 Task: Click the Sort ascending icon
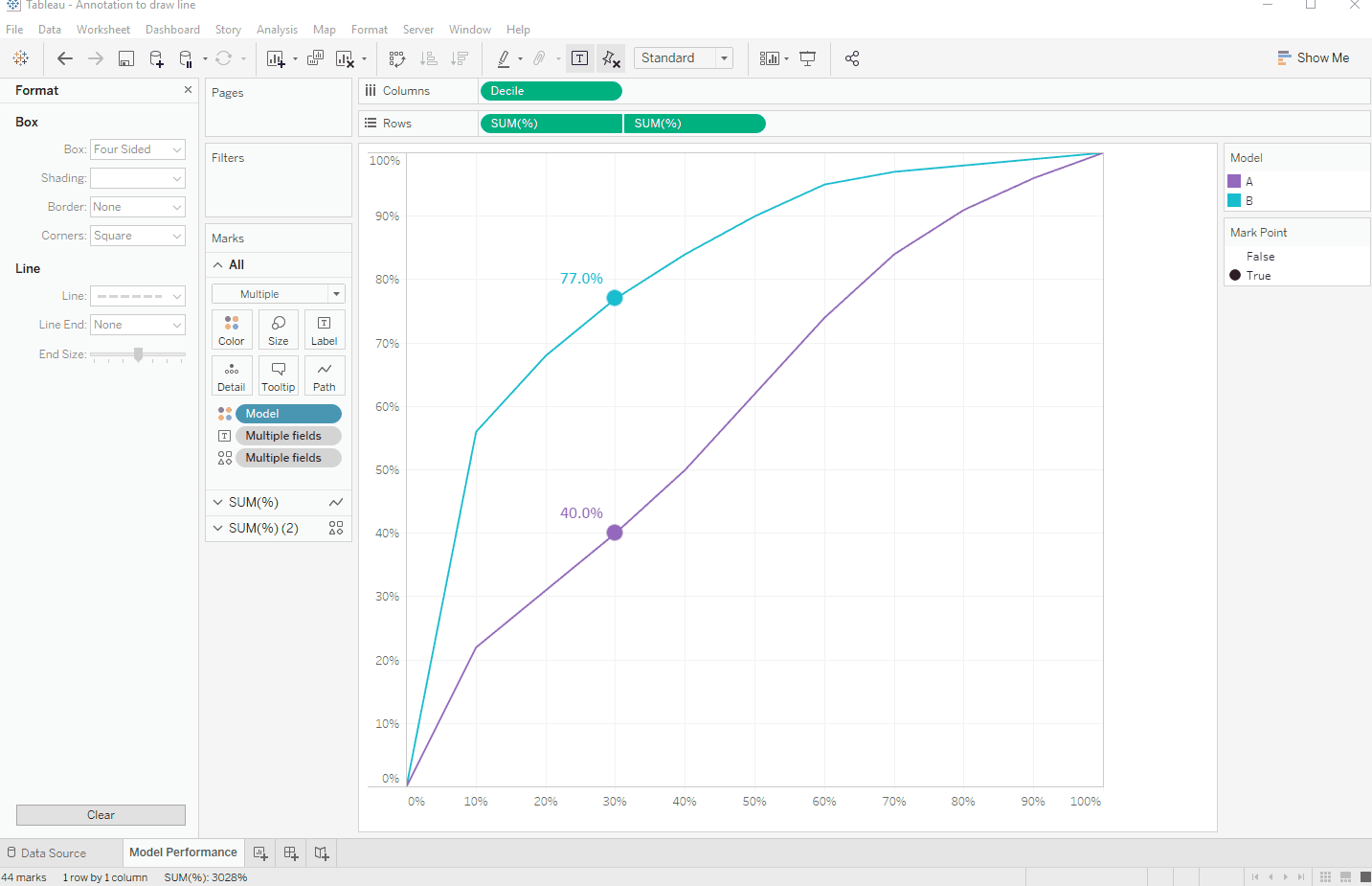(429, 58)
